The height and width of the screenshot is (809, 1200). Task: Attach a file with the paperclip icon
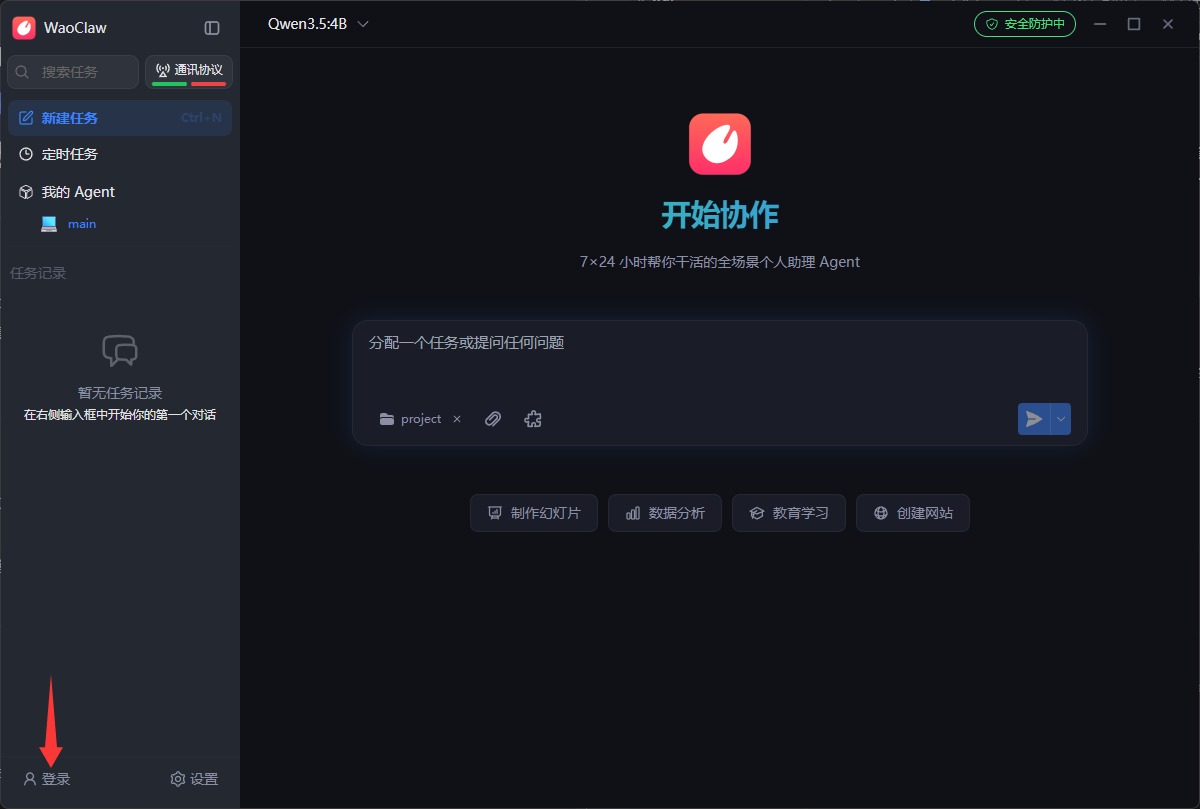point(493,419)
